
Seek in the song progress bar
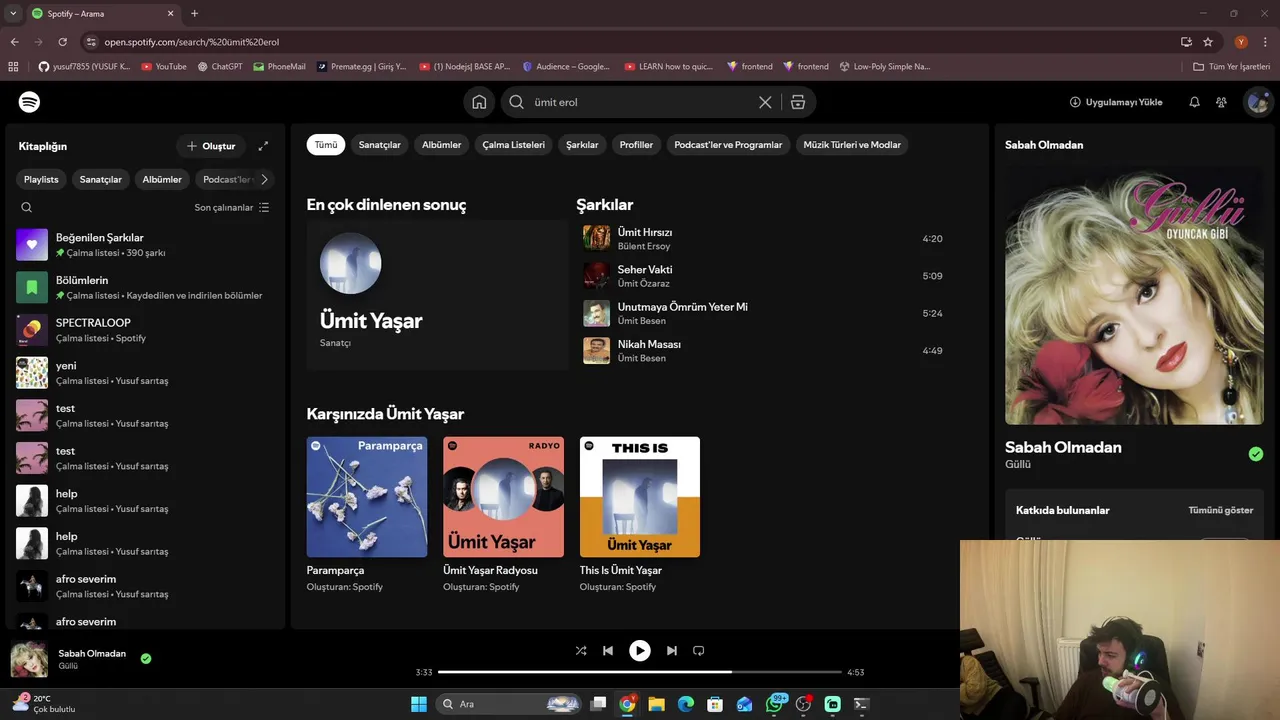click(640, 672)
